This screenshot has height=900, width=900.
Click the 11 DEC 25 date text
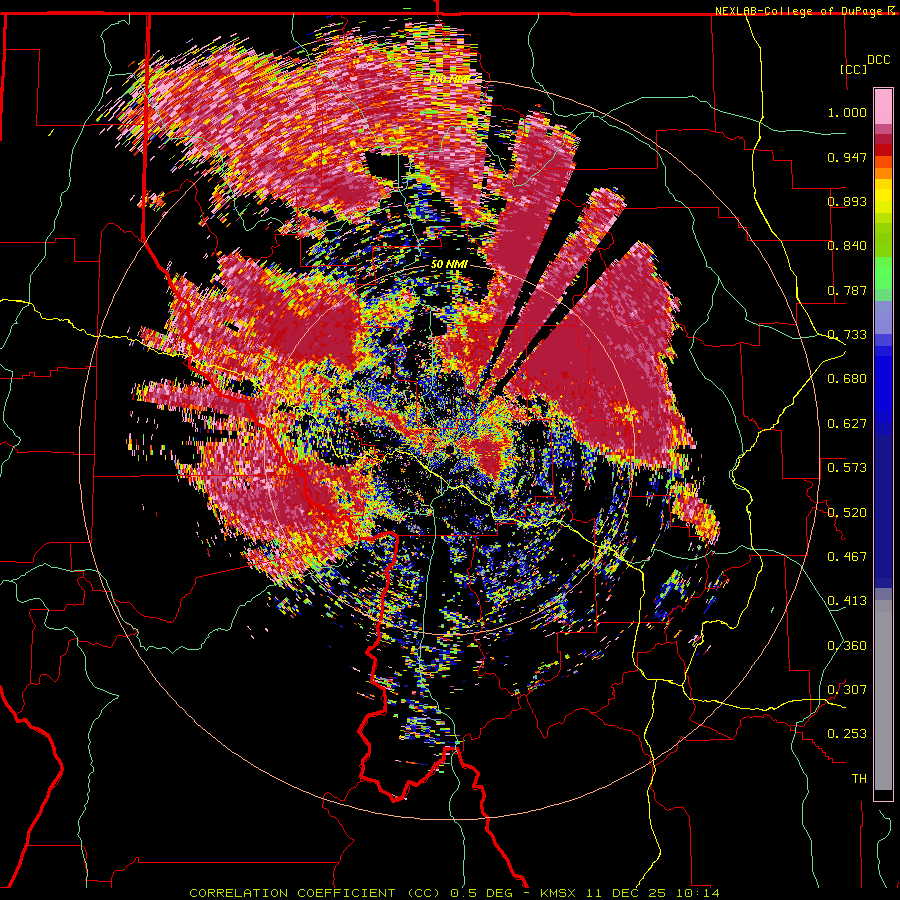(627, 893)
